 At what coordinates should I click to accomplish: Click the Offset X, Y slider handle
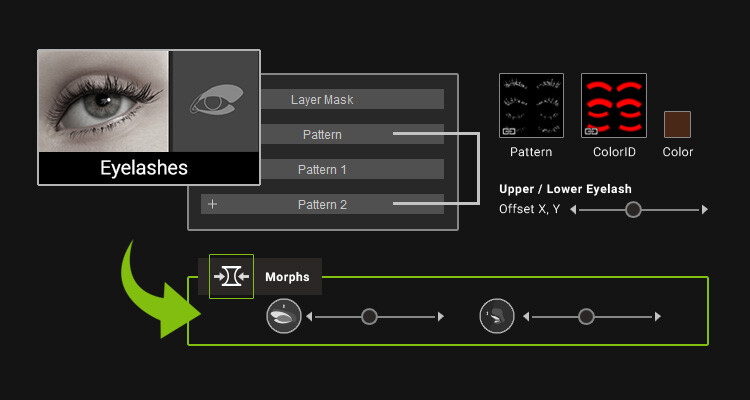tap(633, 209)
